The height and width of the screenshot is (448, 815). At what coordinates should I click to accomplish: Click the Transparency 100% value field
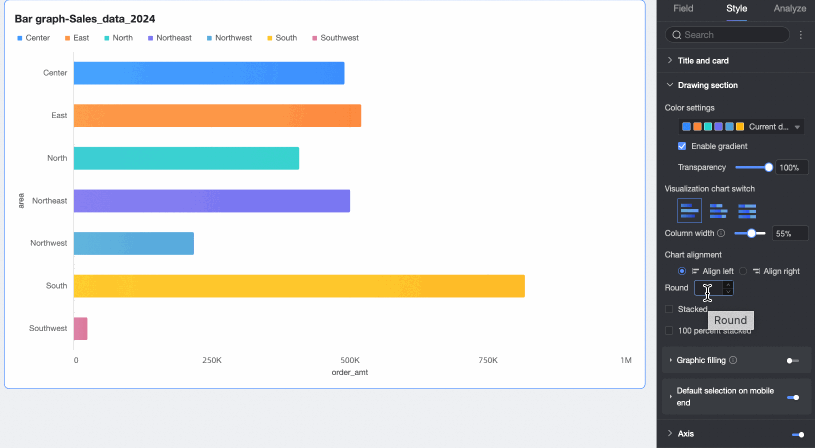coord(792,167)
